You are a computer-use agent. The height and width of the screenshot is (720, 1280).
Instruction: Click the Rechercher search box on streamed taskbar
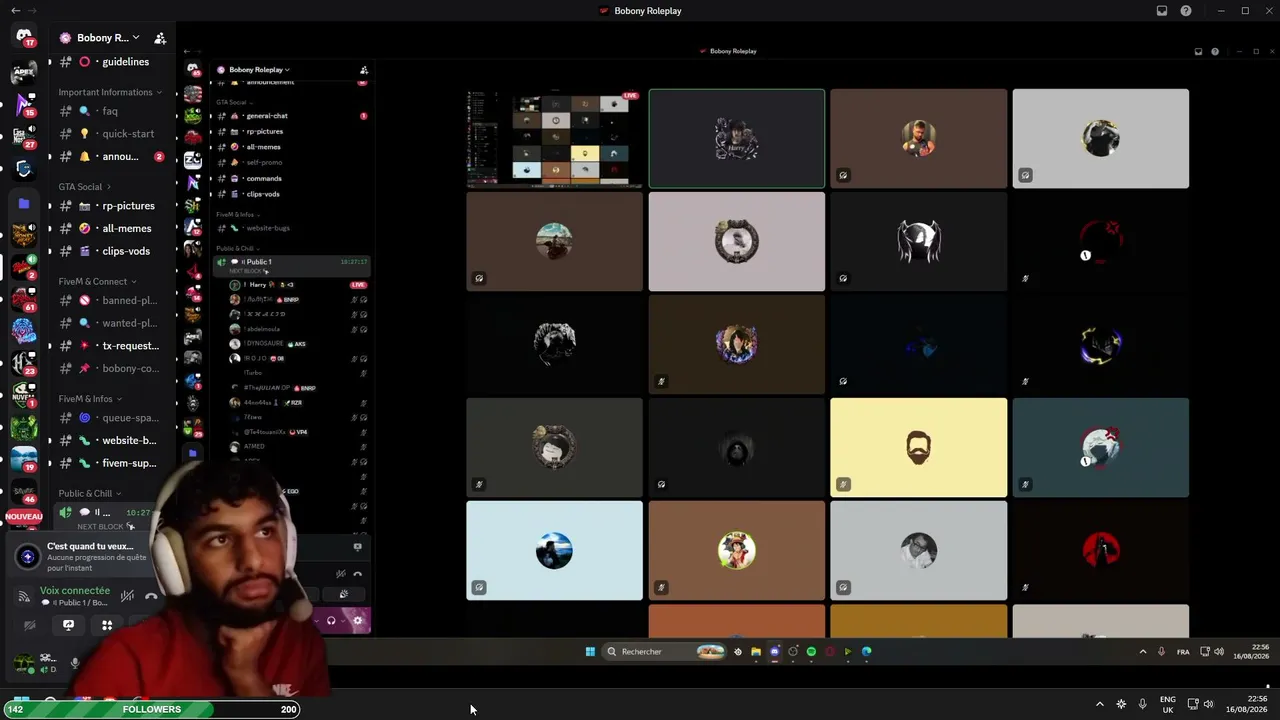(x=663, y=652)
